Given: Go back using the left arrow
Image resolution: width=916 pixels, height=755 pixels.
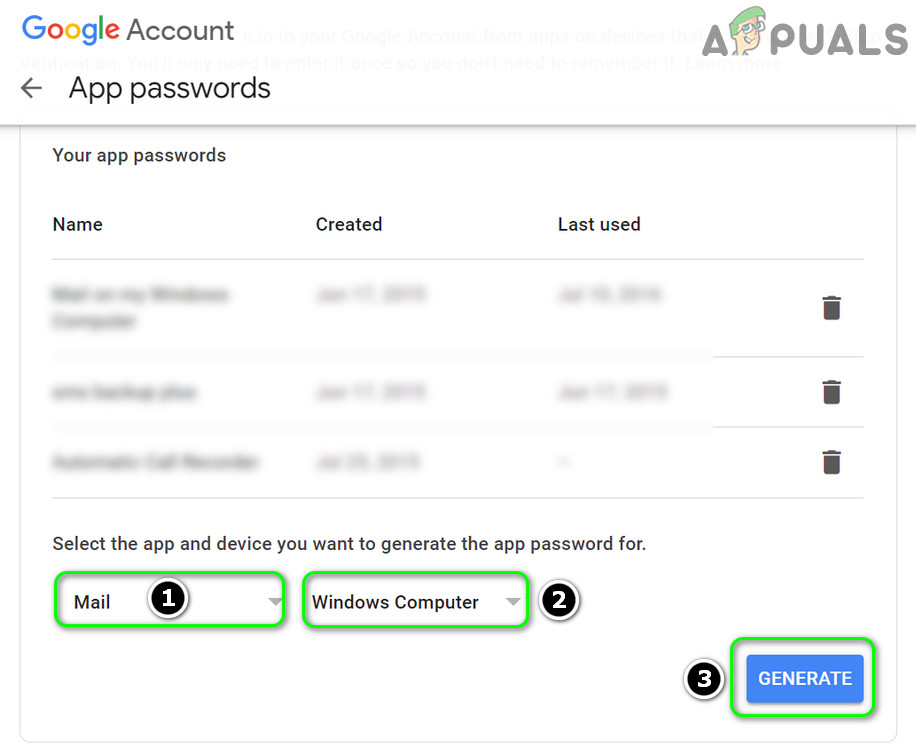Looking at the screenshot, I should (x=31, y=88).
